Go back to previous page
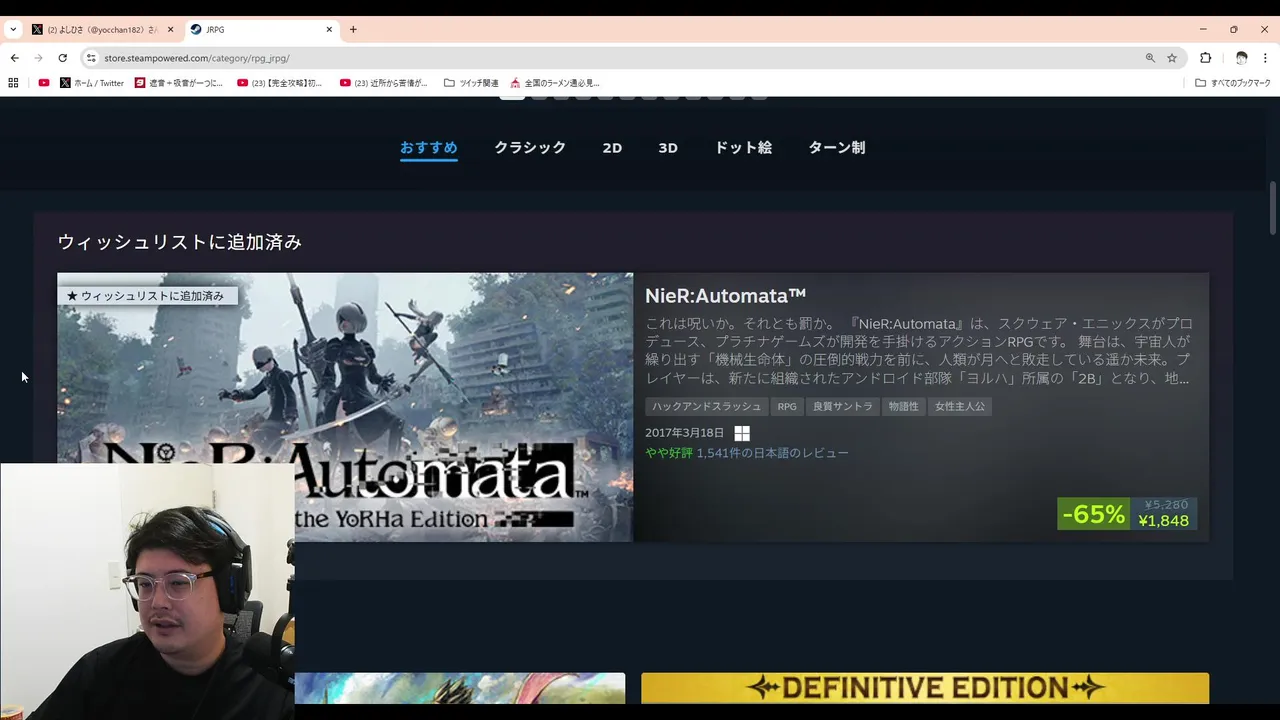The height and width of the screenshot is (720, 1280). (14, 58)
